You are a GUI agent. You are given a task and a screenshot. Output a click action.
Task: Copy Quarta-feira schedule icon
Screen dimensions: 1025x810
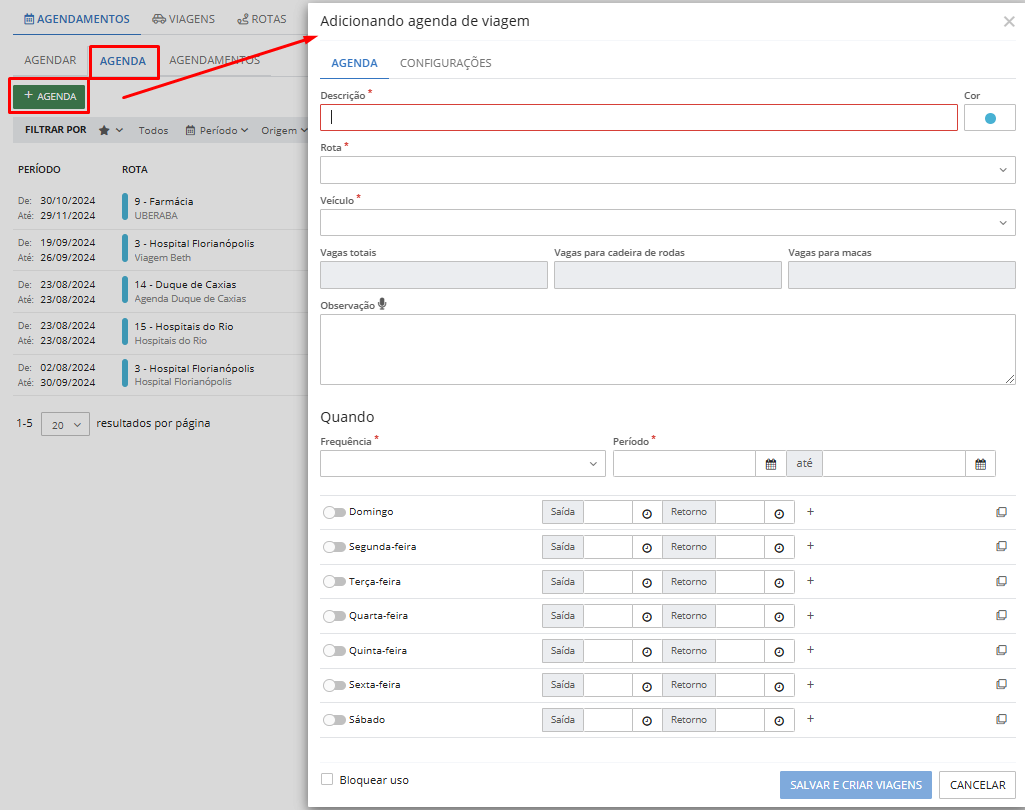(x=1001, y=615)
